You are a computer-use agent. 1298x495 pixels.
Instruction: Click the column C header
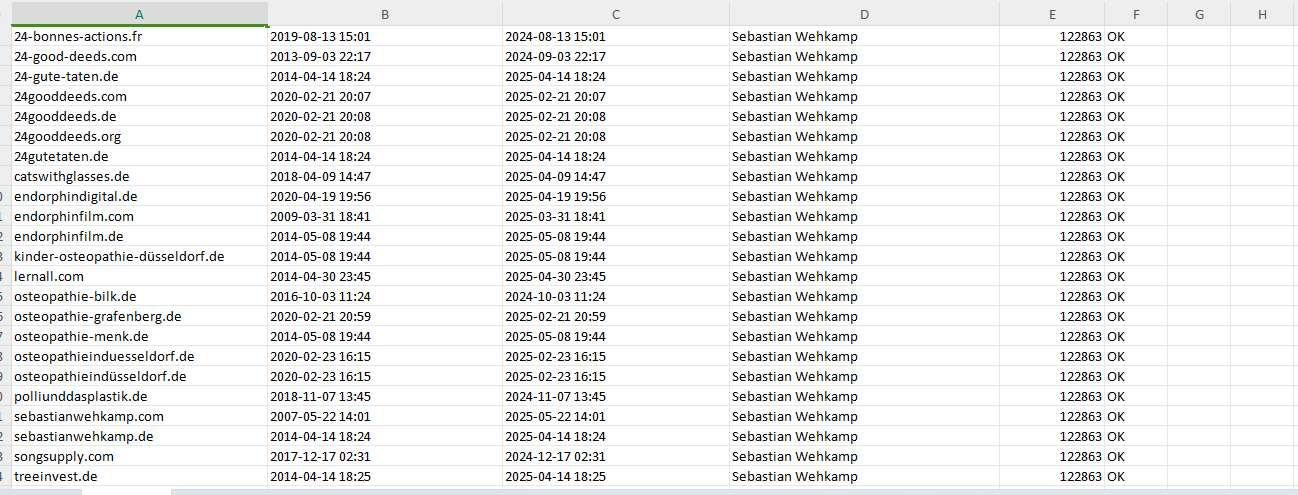point(615,14)
